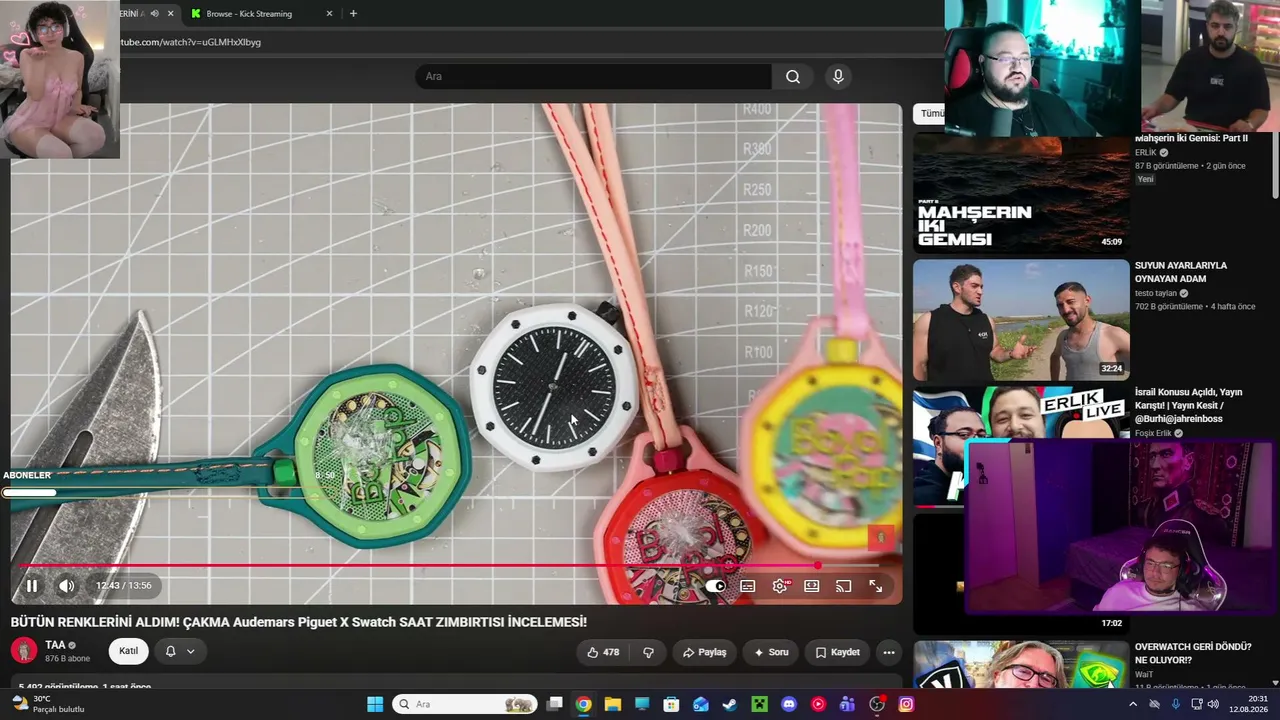Start voice search with microphone
Screen dimensions: 1280x720
point(838,76)
